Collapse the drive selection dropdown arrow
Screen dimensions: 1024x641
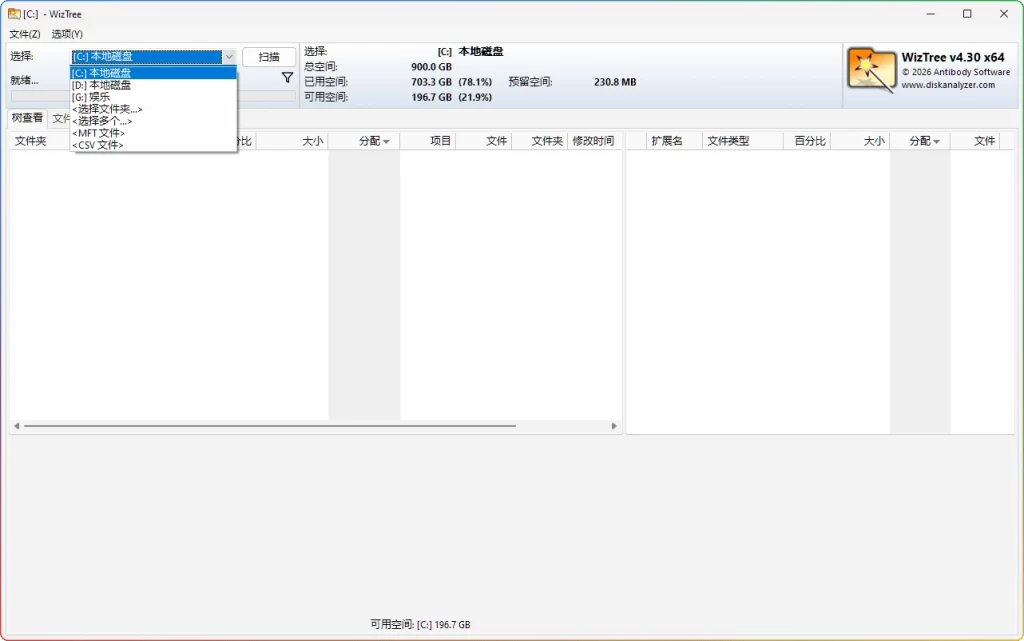pos(229,56)
